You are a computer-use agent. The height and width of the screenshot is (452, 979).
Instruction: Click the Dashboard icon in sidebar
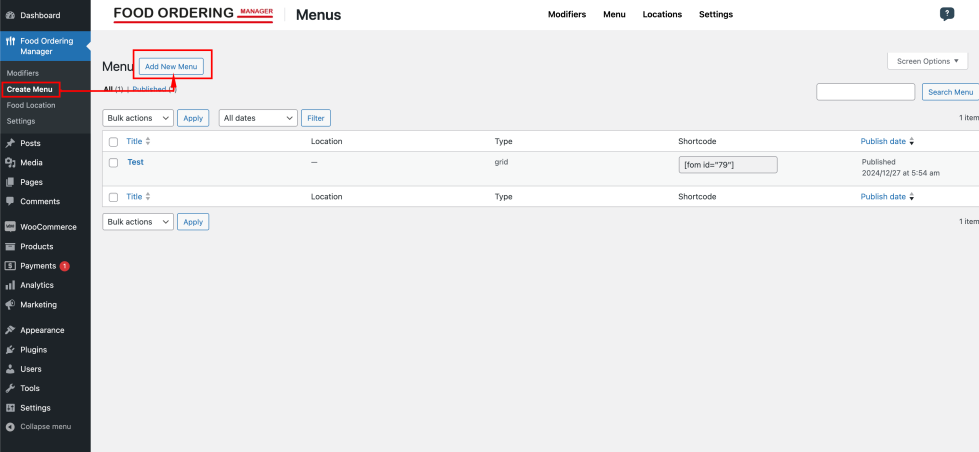(x=10, y=16)
